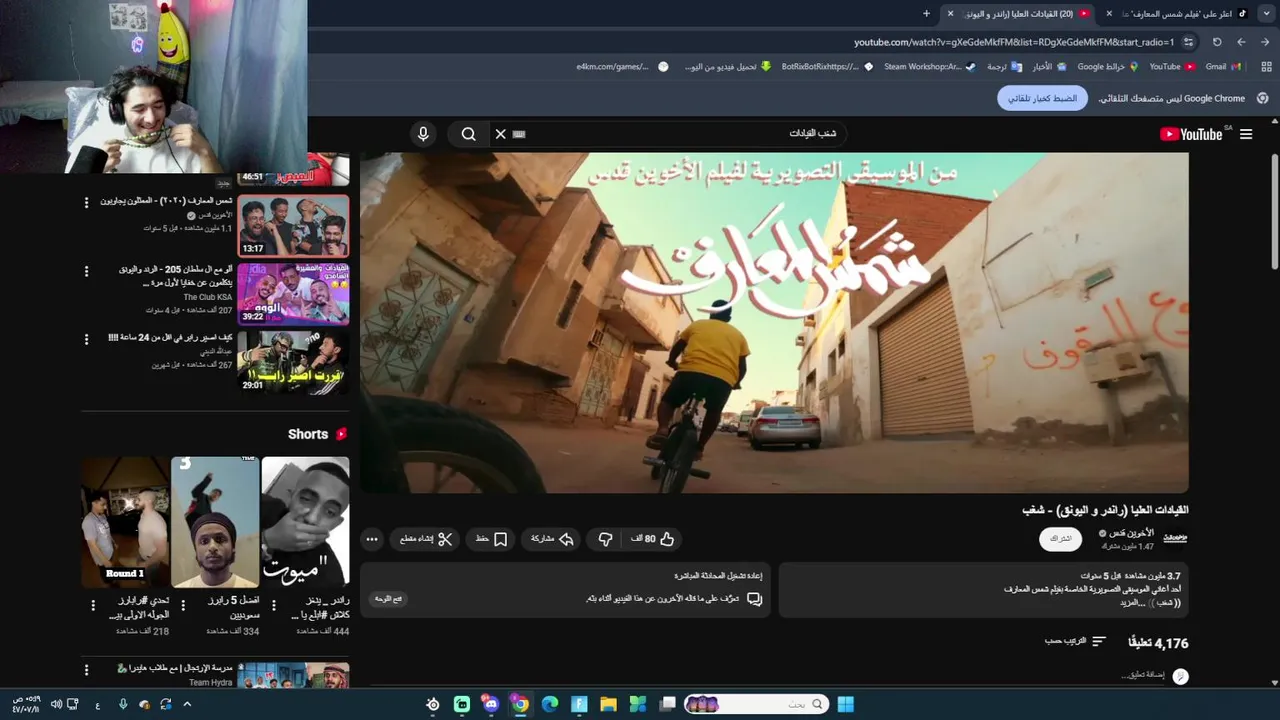Reload the page in Chrome

click(1217, 42)
